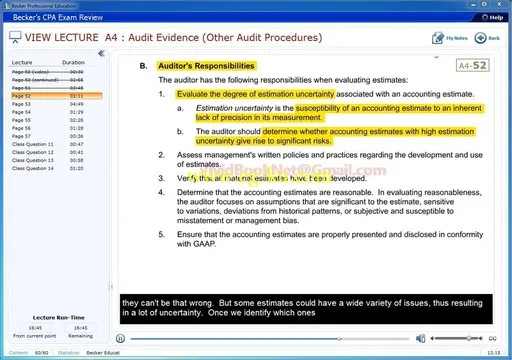
Task: Select Page 51 in lecture list
Action: click(x=48, y=88)
